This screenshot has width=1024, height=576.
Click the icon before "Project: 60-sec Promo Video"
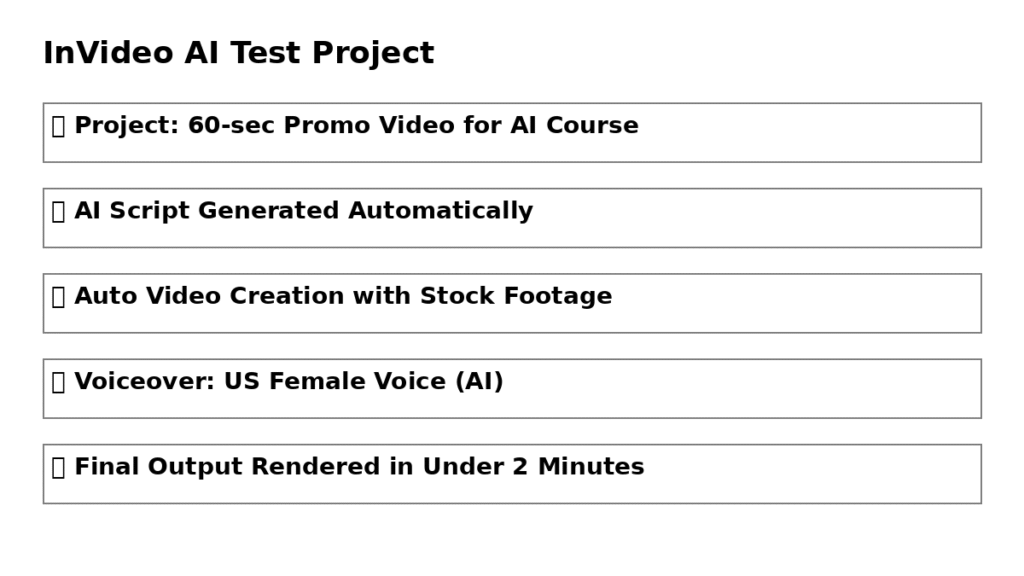tap(58, 126)
